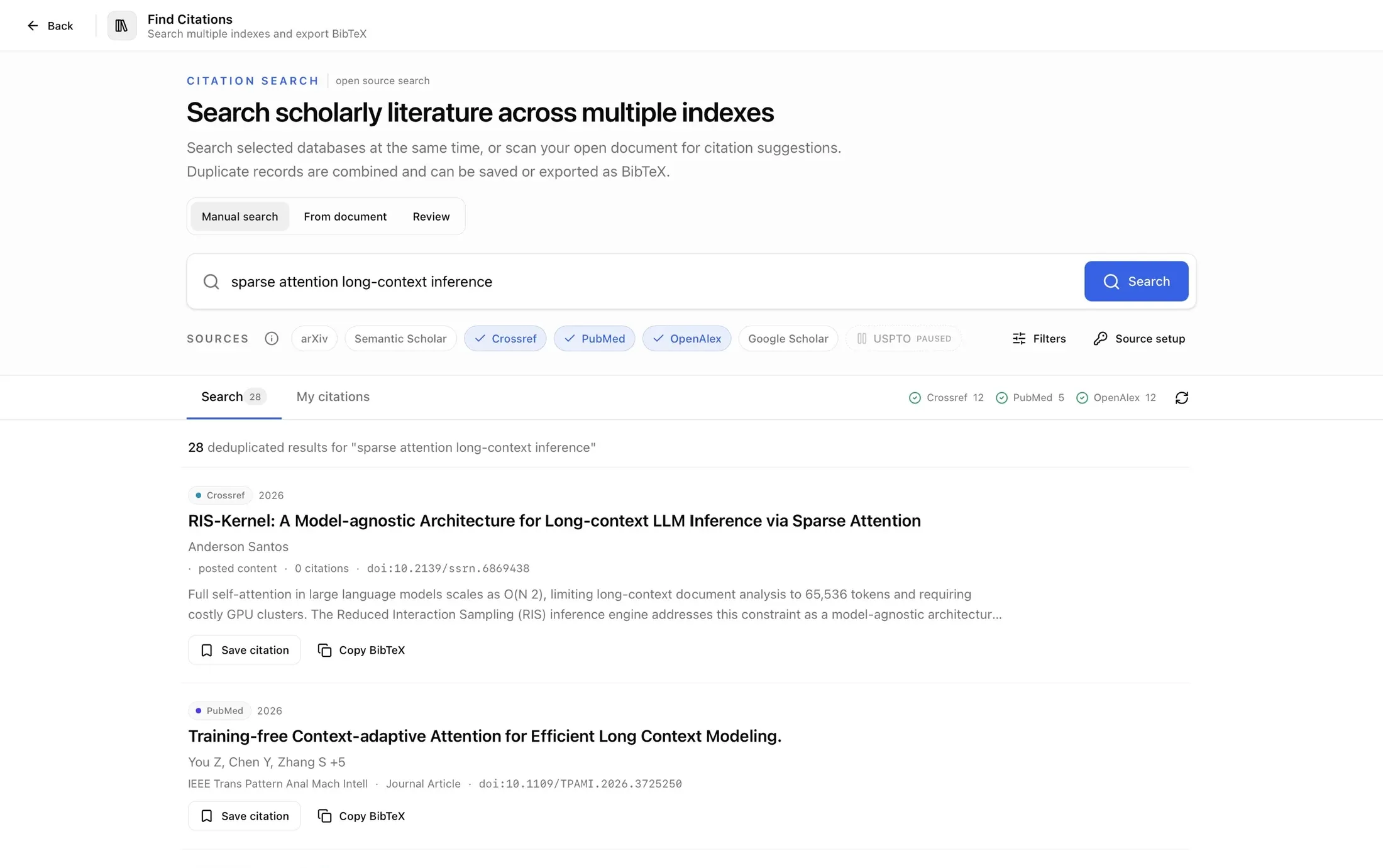Click the paused USPTO source chip
1383x868 pixels.
tap(903, 339)
